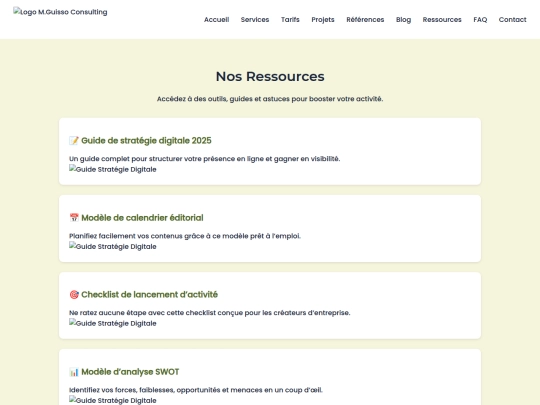
Task: Click the image in the Checklist de lancement card
Action: tap(113, 323)
